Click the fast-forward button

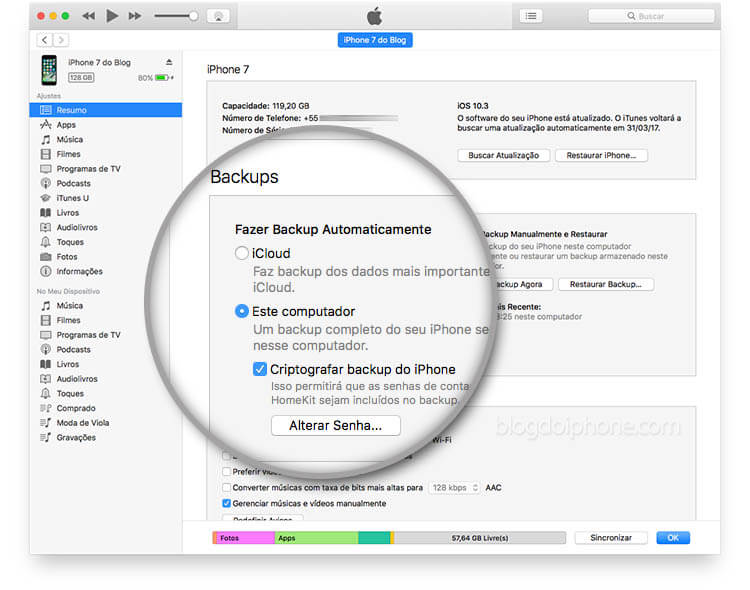tap(135, 16)
